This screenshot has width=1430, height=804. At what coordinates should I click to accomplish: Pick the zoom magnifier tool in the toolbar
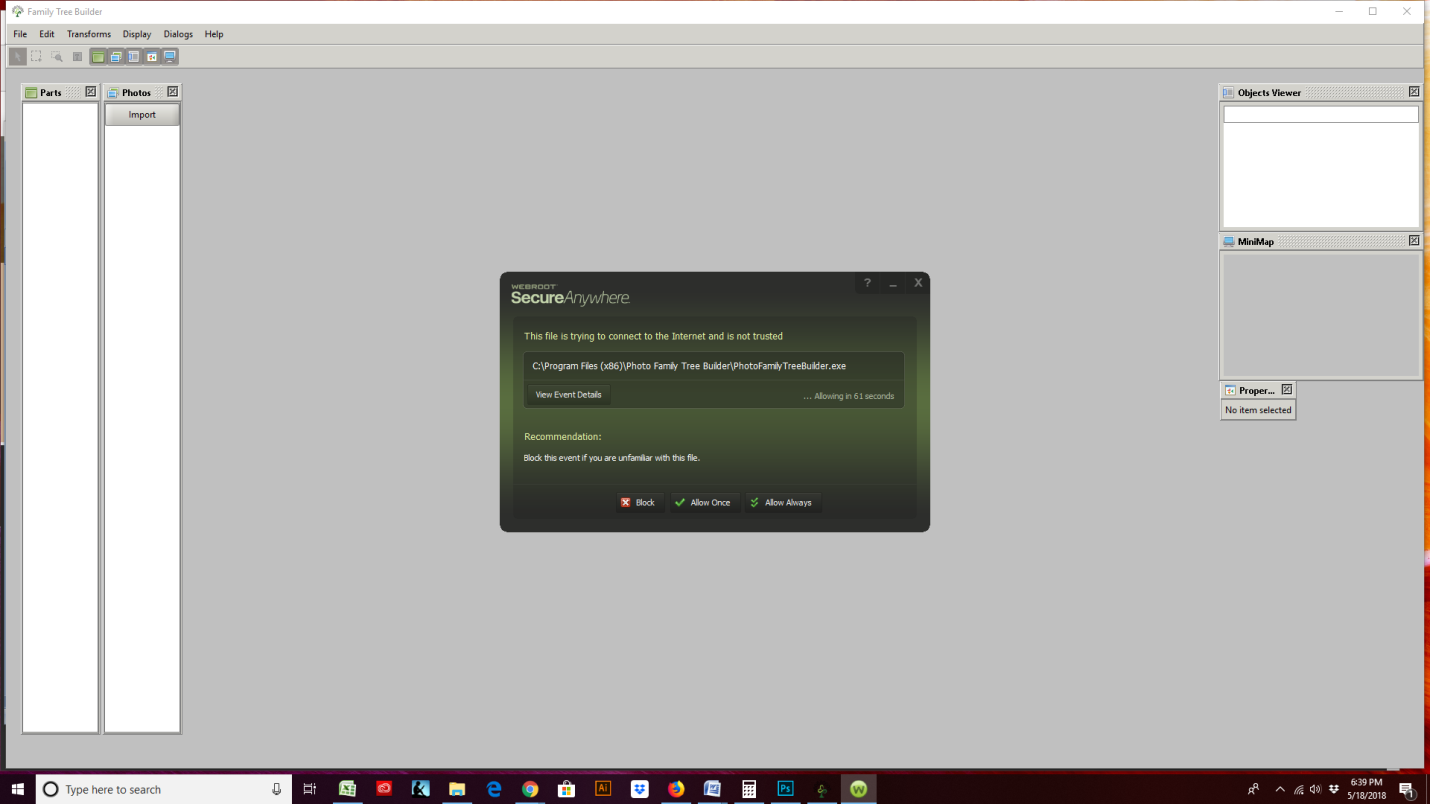[x=57, y=57]
